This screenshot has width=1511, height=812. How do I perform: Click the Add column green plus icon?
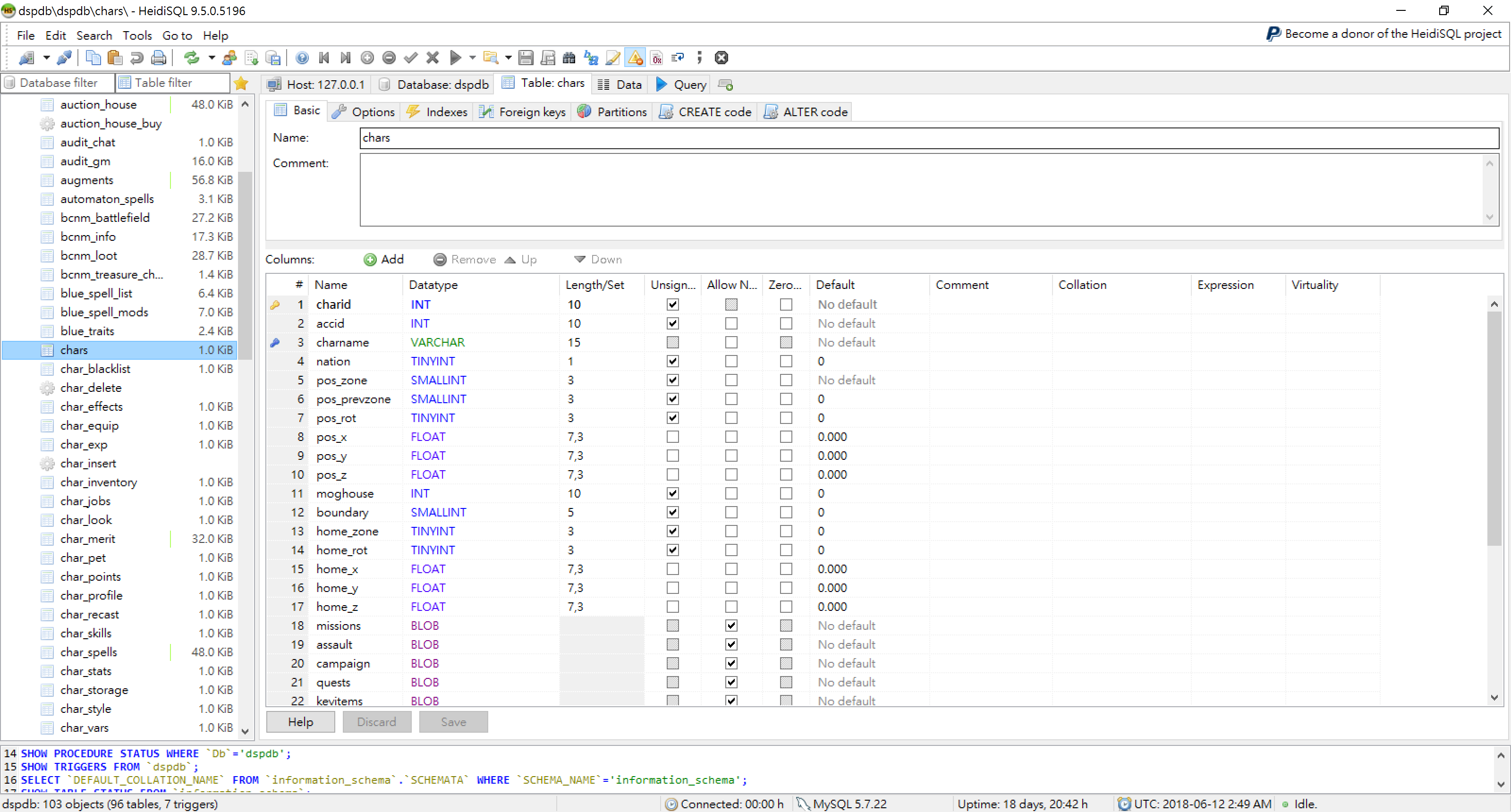tap(370, 259)
